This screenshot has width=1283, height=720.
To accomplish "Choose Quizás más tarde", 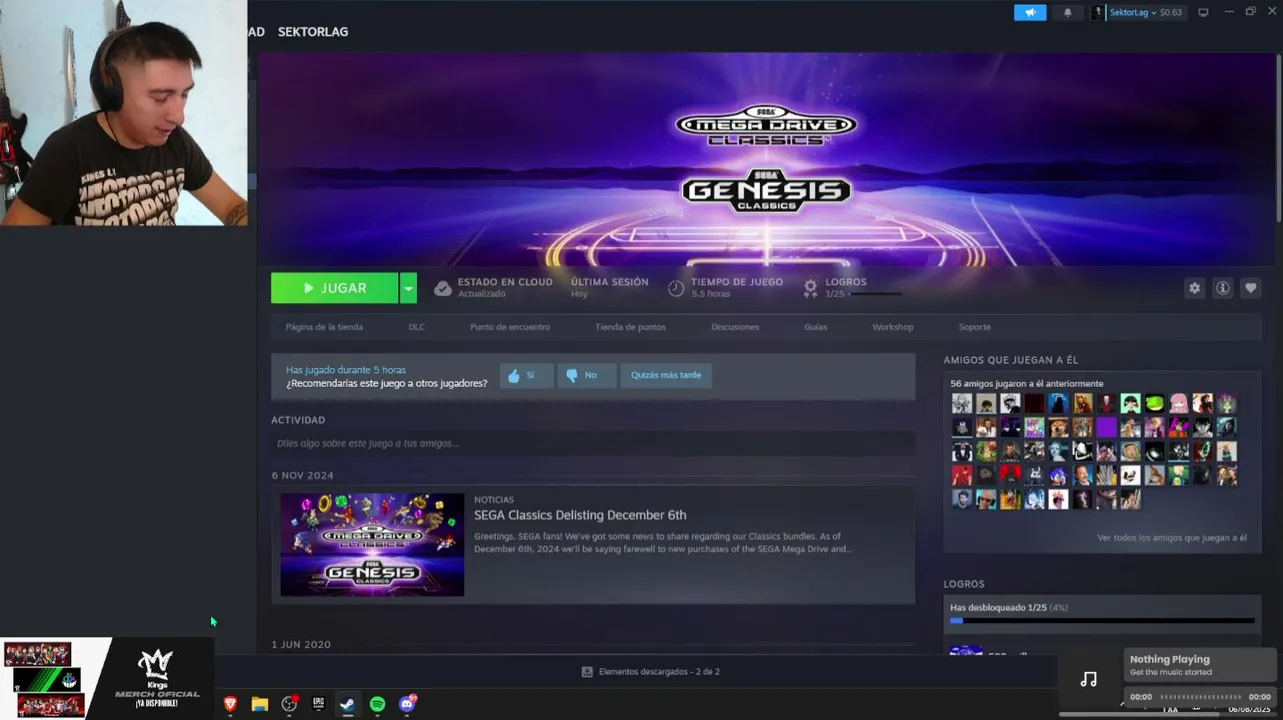I will pos(666,376).
